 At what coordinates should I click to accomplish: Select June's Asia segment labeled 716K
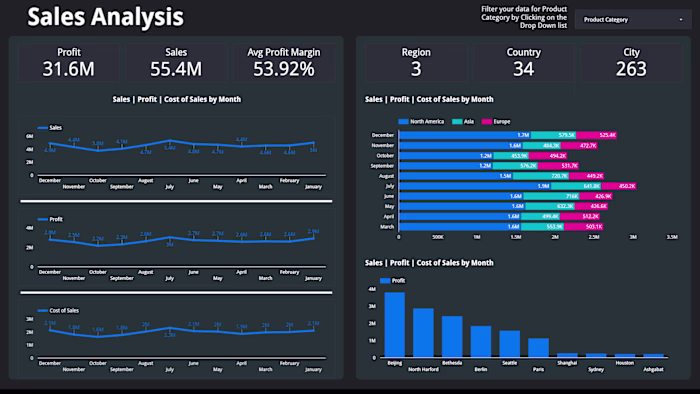click(x=551, y=196)
